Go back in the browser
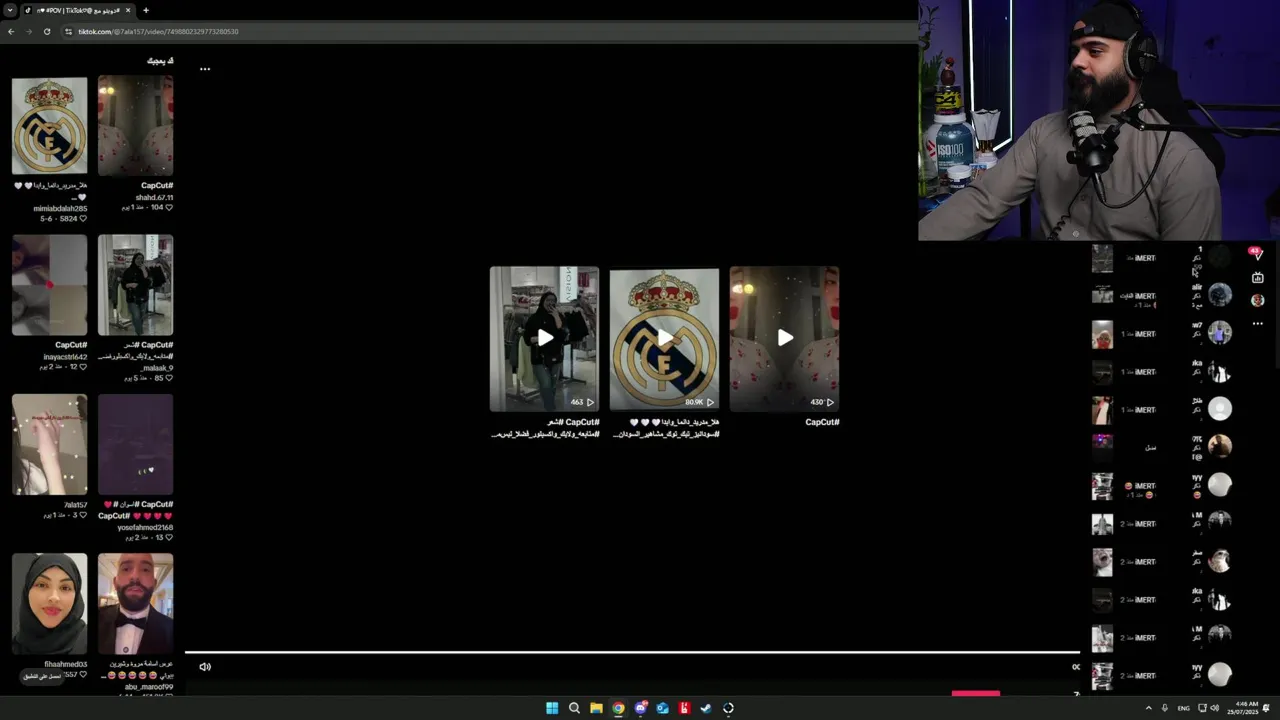 coord(11,31)
